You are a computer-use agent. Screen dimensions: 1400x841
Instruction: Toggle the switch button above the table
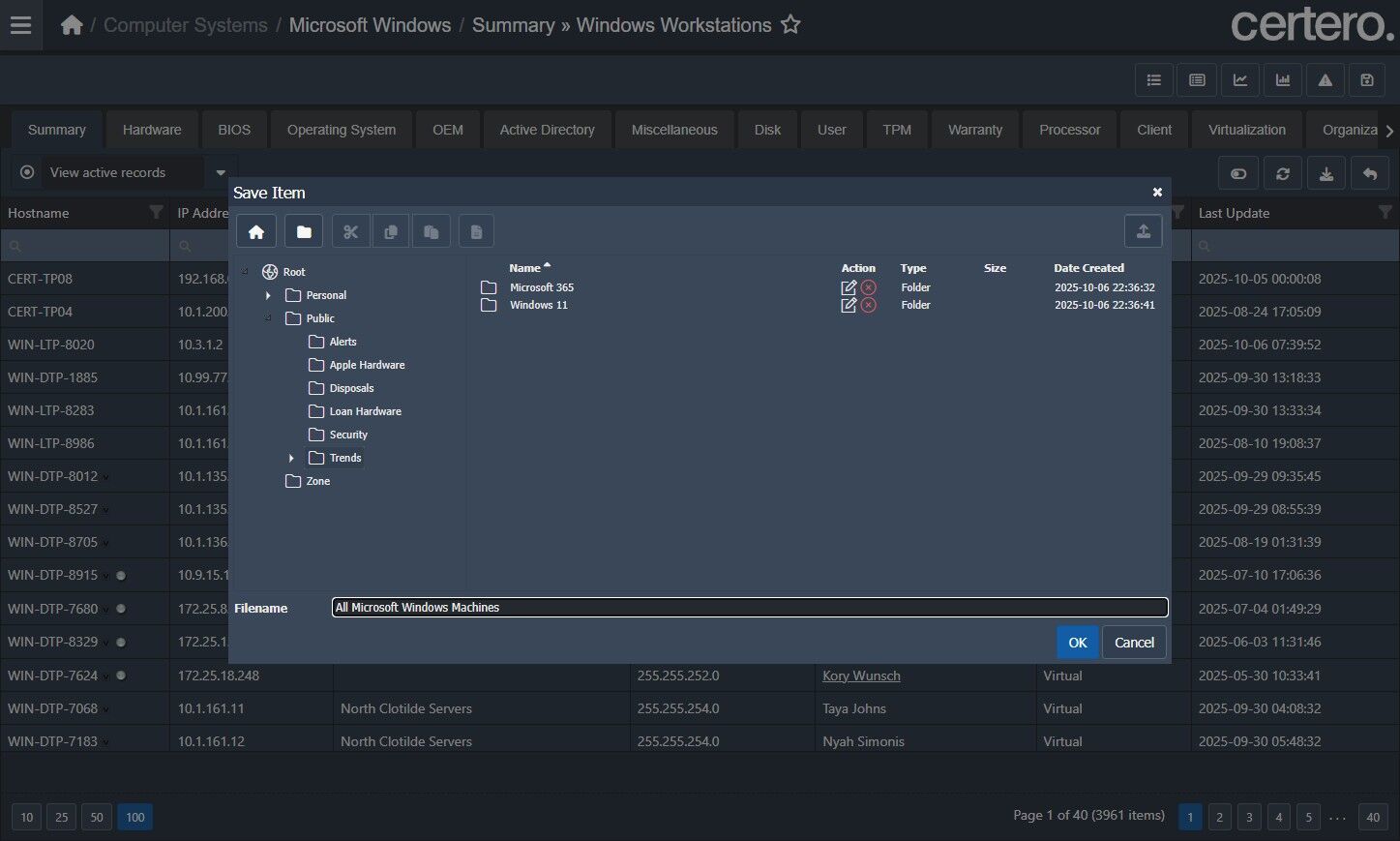pos(1237,174)
